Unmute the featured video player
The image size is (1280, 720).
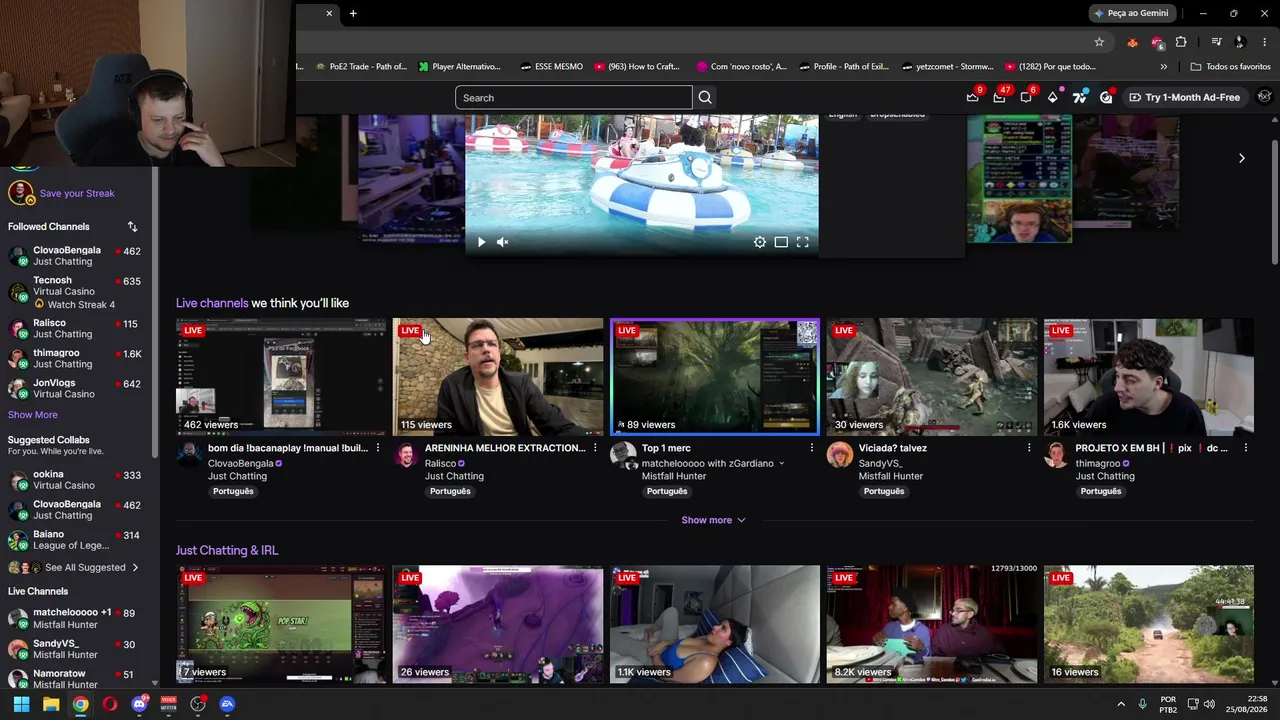click(x=503, y=242)
